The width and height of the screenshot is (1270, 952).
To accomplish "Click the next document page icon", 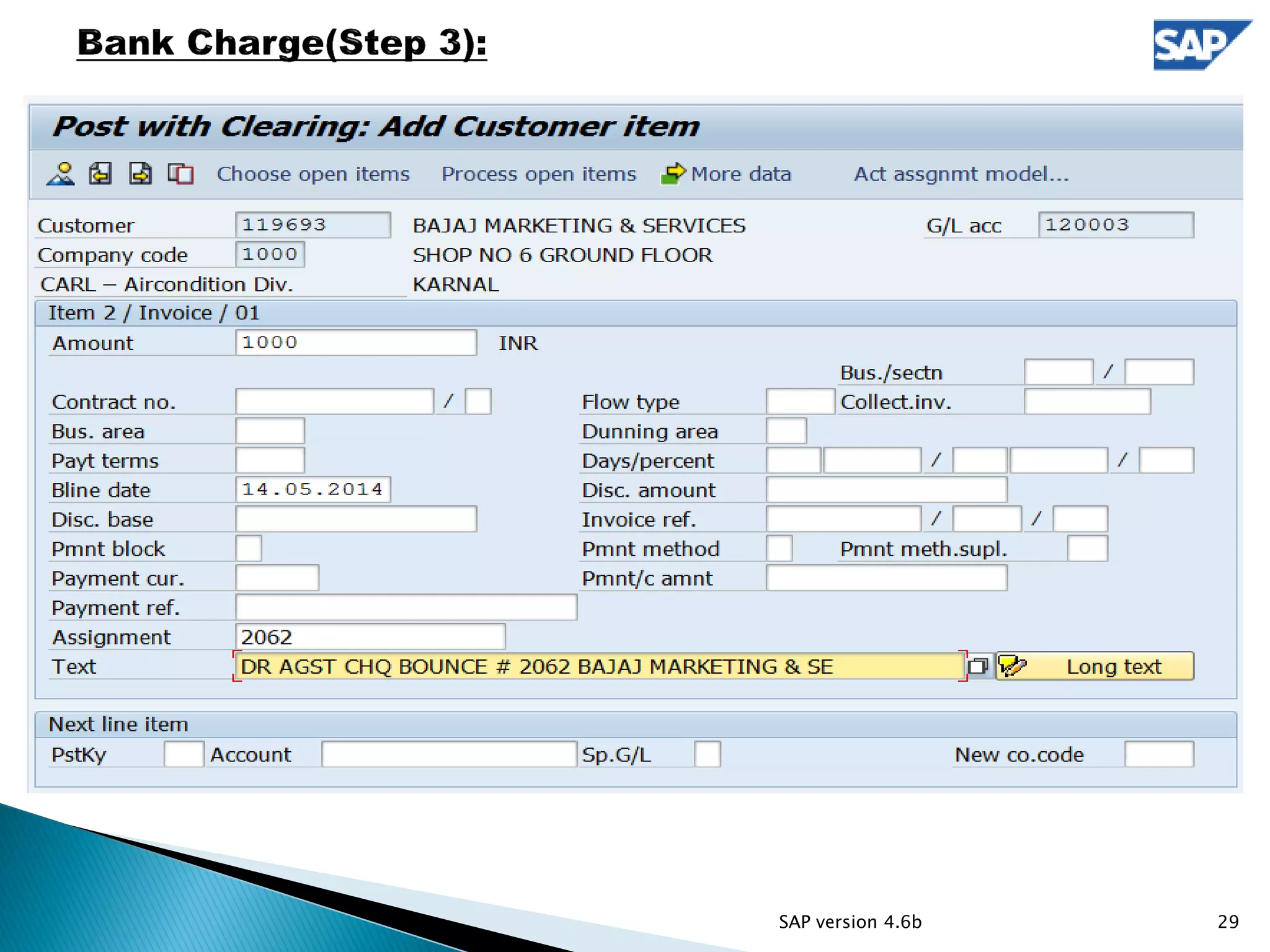I will click(x=140, y=174).
